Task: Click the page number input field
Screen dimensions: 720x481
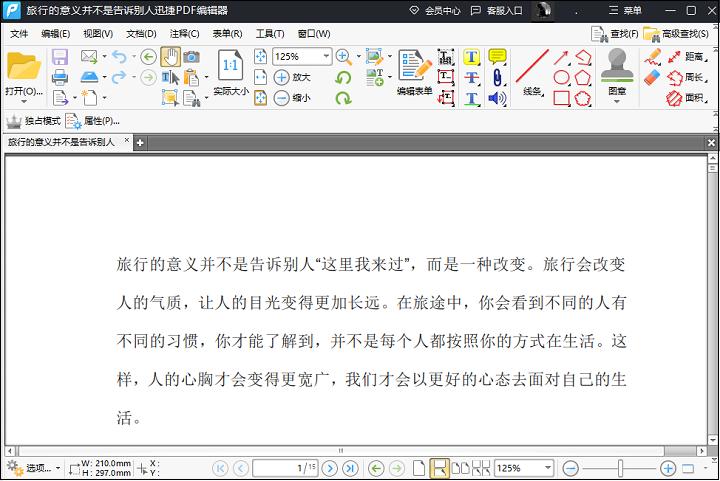Action: pos(285,468)
